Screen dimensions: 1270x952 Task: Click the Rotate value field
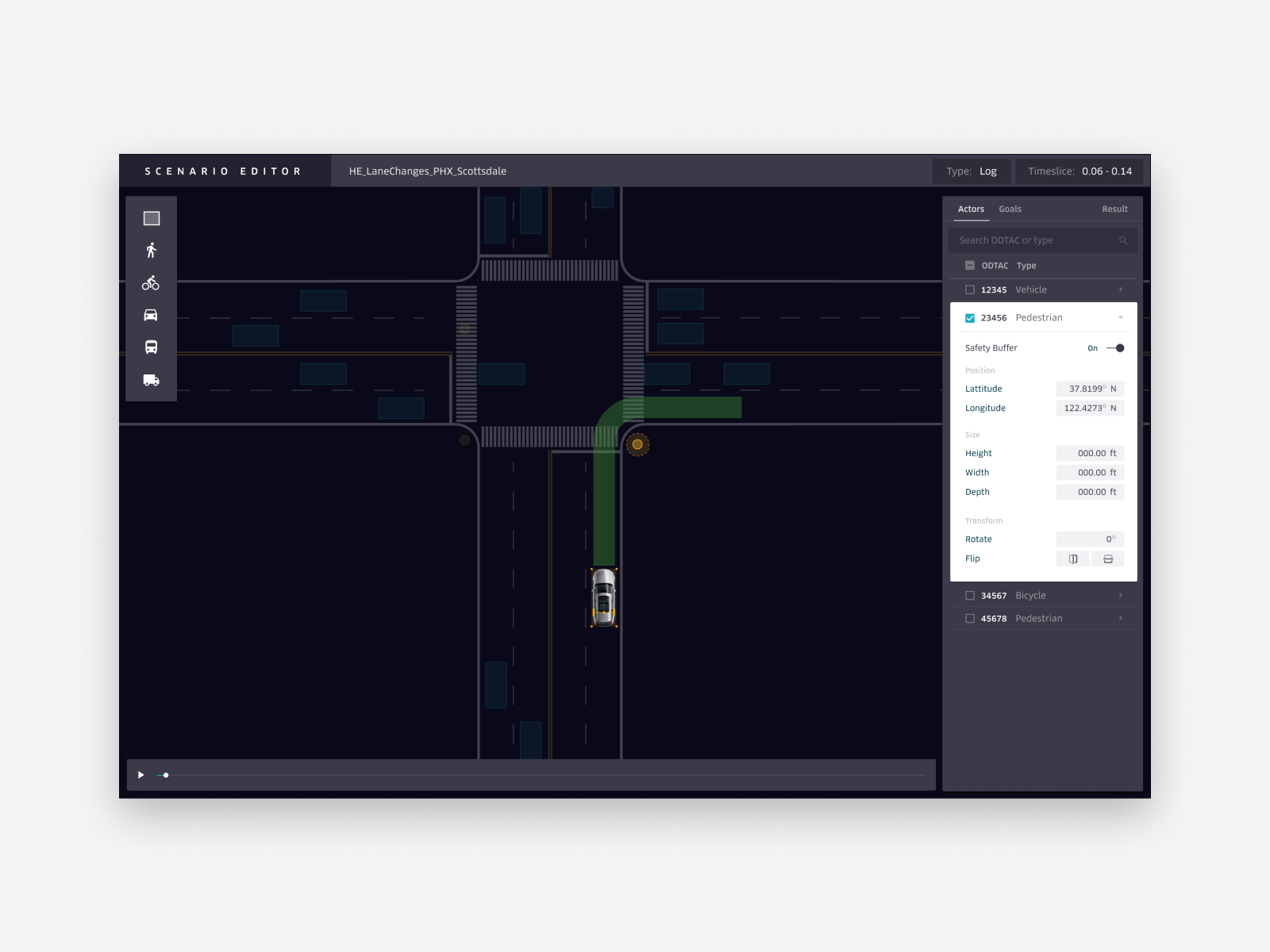point(1091,539)
